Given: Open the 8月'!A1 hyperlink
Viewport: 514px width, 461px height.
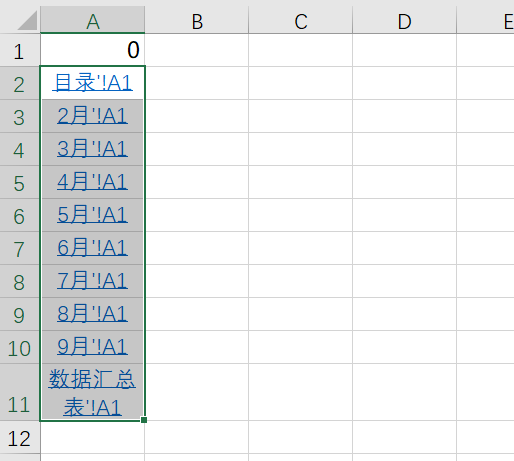Looking at the screenshot, I should pos(92,314).
